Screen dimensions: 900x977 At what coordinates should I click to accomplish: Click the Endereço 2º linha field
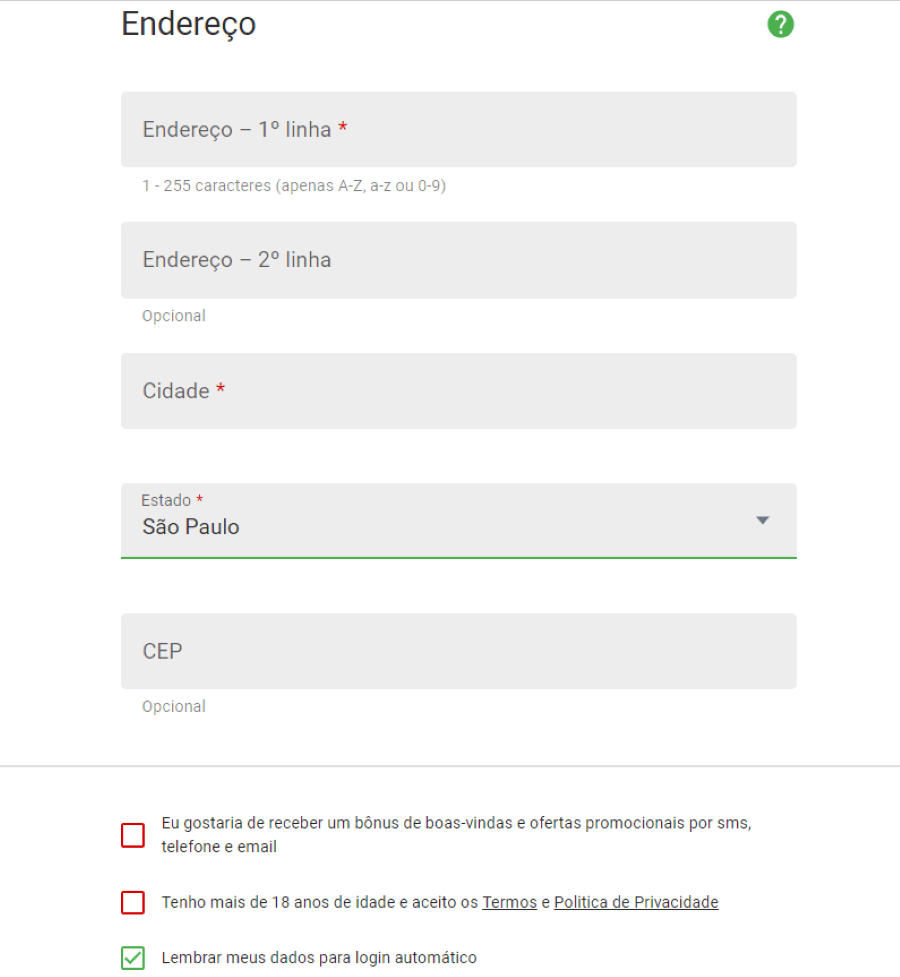click(x=459, y=260)
